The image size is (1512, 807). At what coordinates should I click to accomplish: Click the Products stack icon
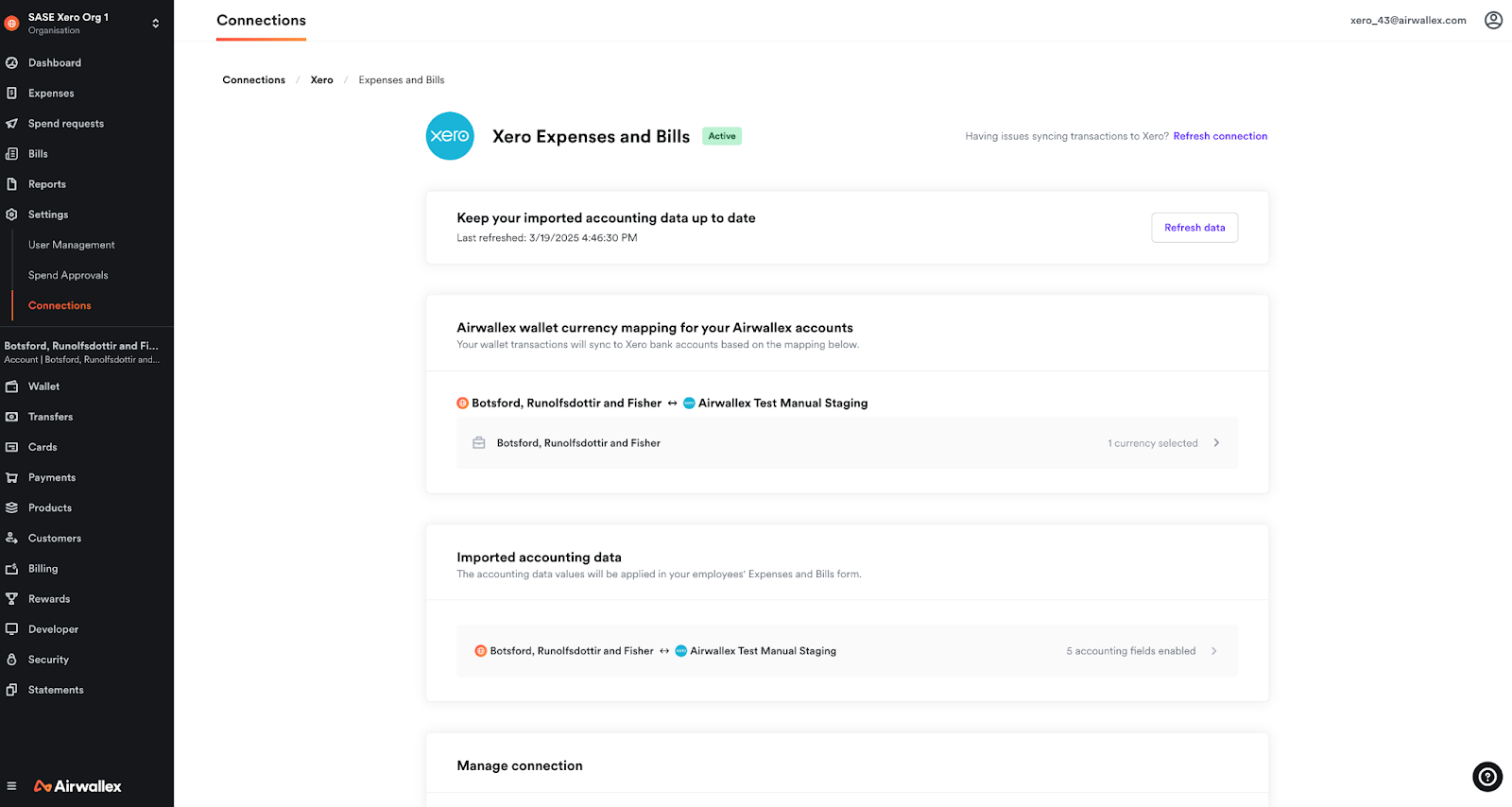11,507
